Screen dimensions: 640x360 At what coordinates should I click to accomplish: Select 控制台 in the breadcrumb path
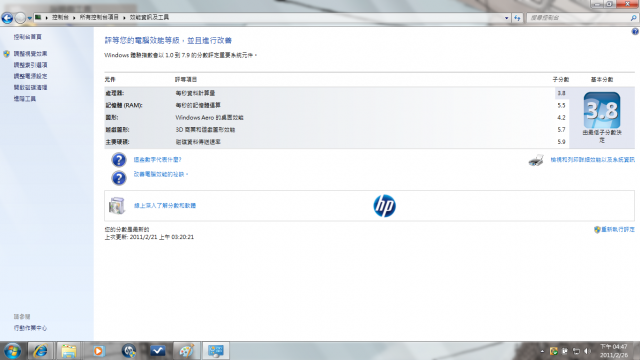60,18
